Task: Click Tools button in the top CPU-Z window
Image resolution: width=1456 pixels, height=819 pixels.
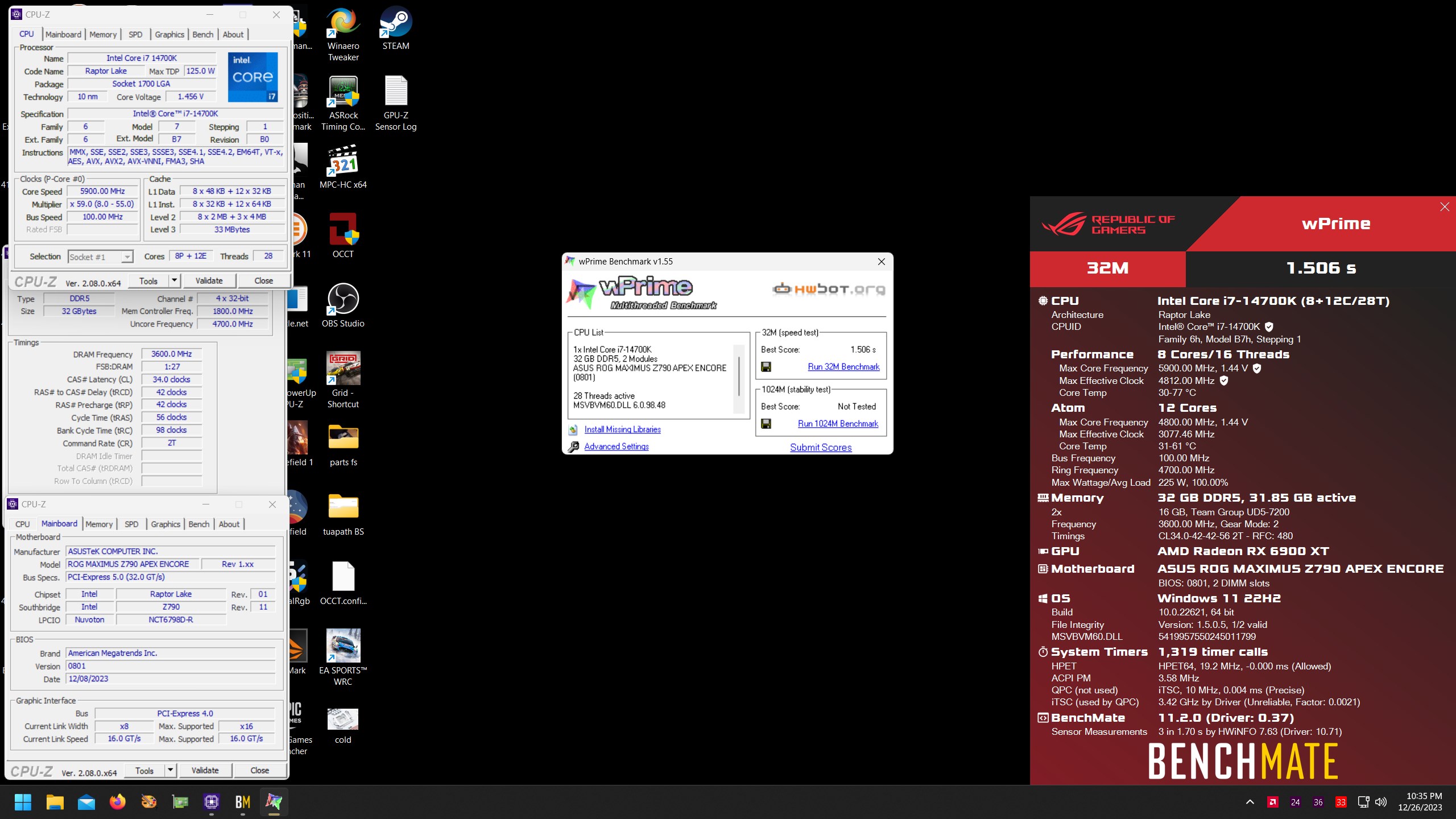Action: 148,280
